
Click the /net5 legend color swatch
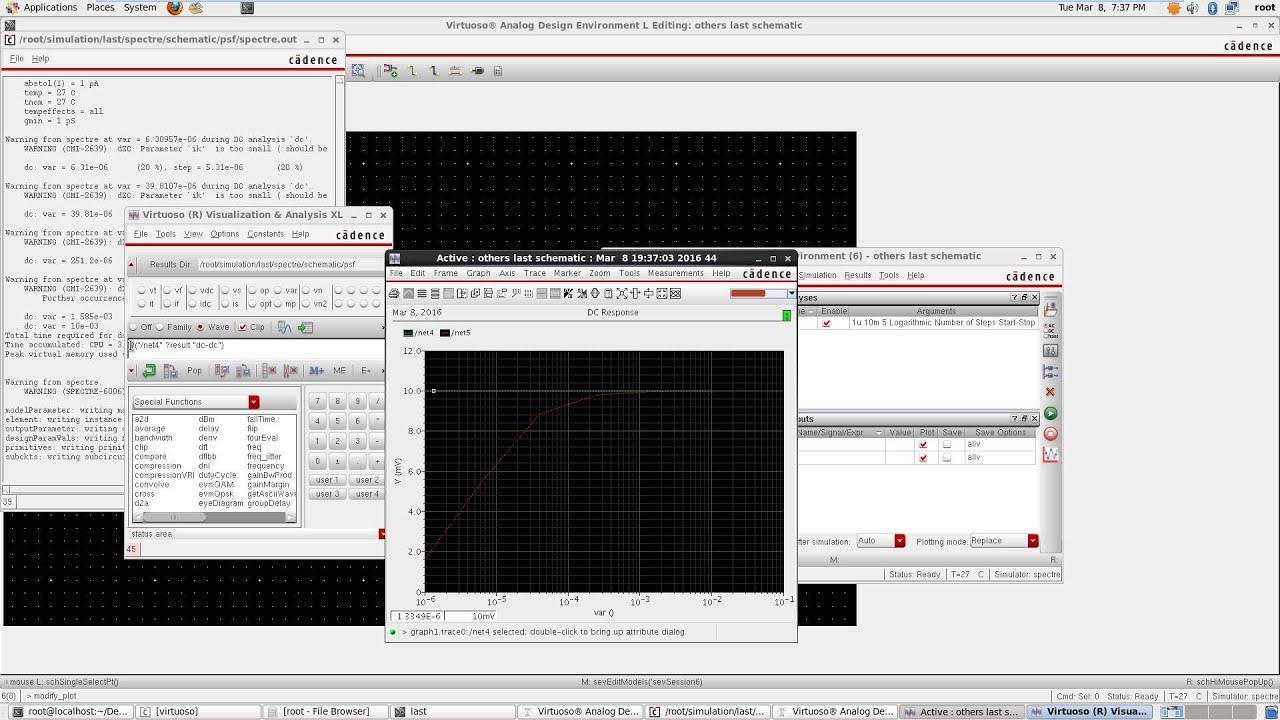point(445,333)
